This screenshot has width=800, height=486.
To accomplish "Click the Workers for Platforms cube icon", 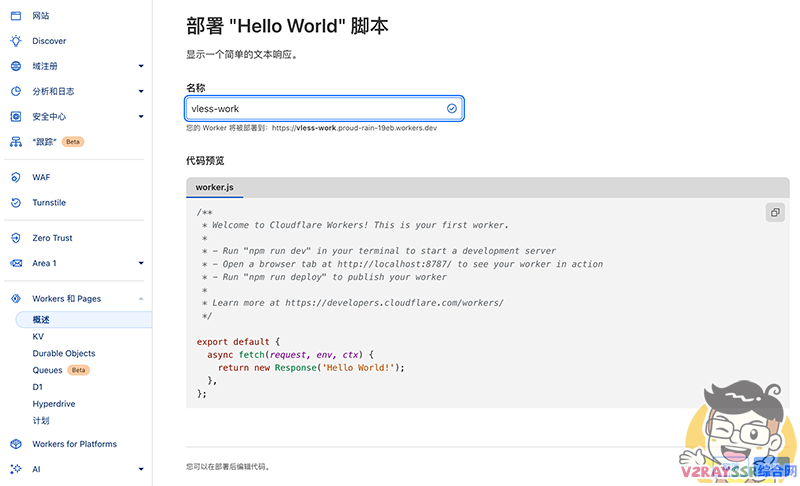I will click(15, 444).
